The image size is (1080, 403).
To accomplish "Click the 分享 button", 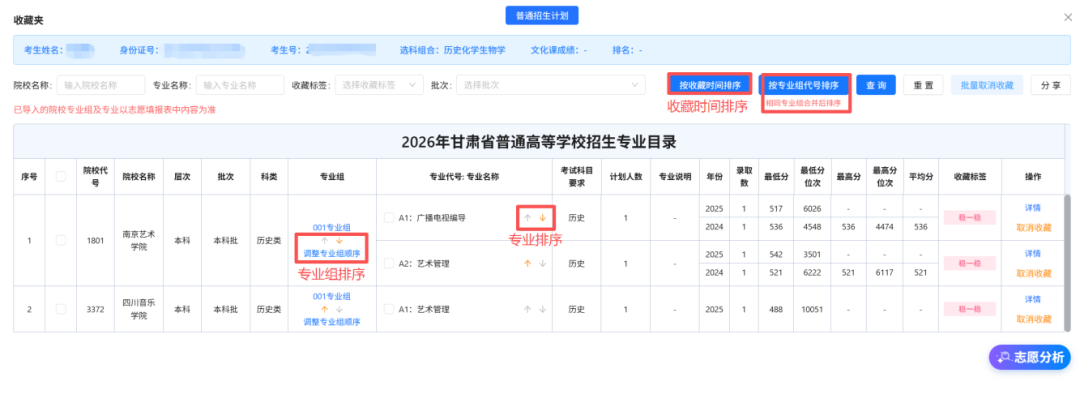I will 1050,85.
